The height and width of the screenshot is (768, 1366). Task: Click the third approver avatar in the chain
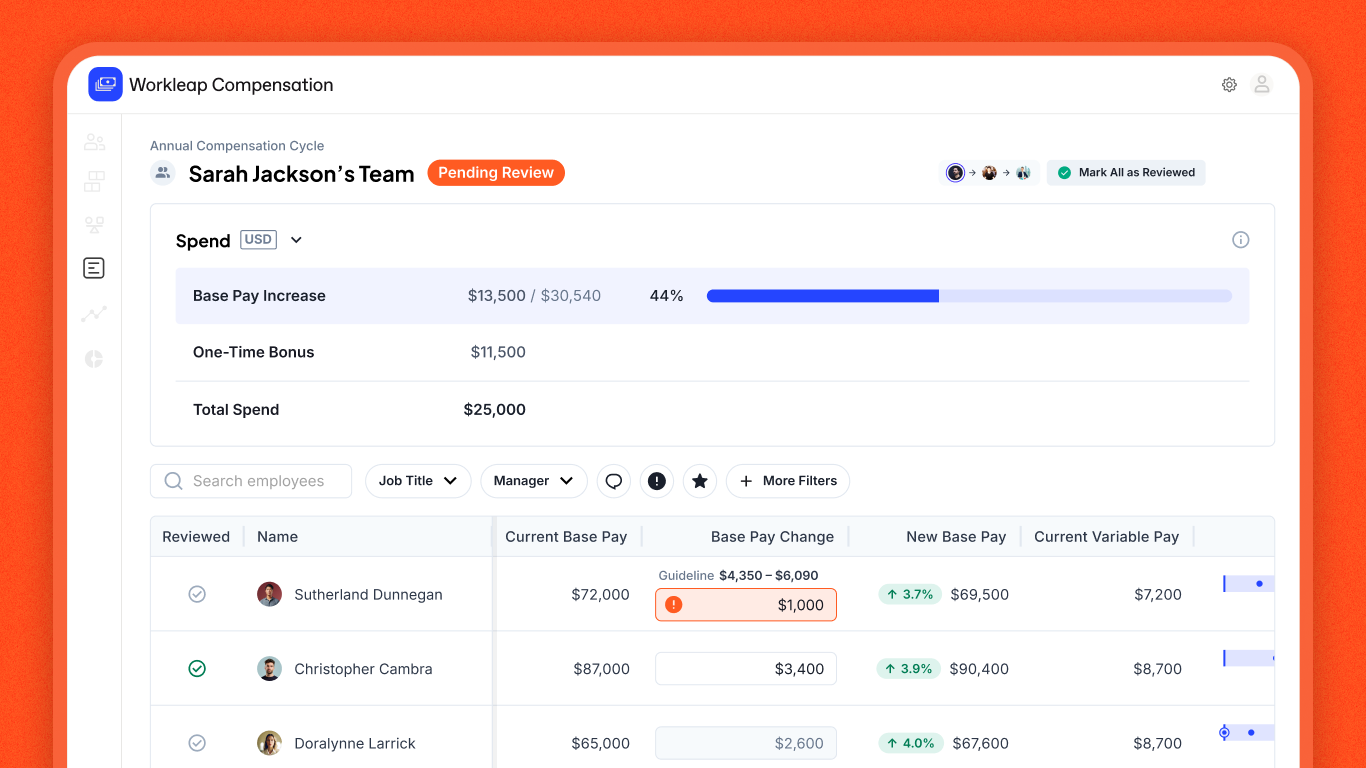coord(1023,173)
